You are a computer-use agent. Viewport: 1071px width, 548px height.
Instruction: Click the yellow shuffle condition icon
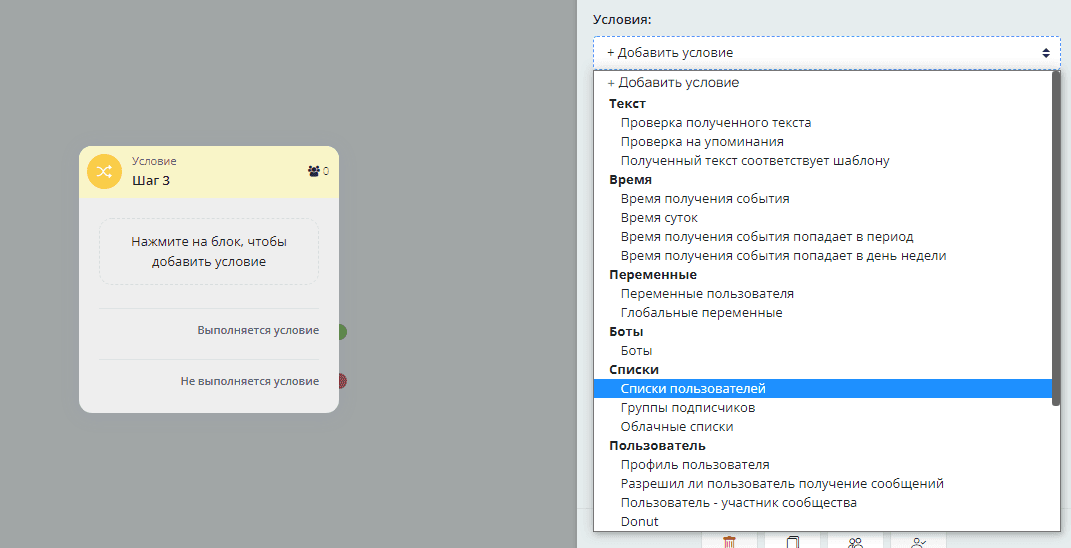104,171
